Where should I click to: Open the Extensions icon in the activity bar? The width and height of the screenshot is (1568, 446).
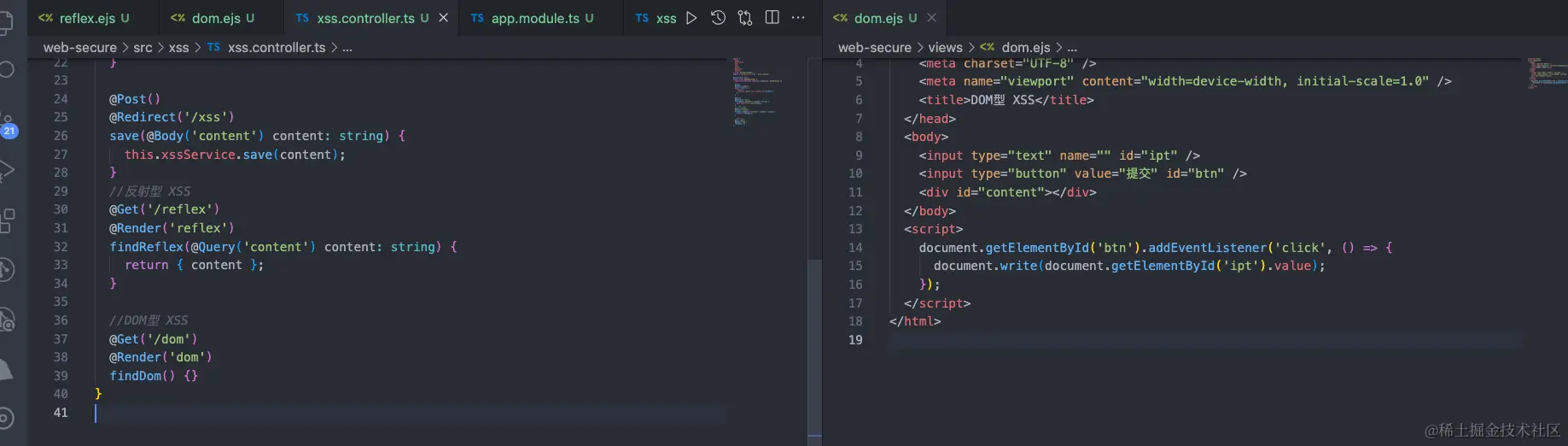click(6, 220)
